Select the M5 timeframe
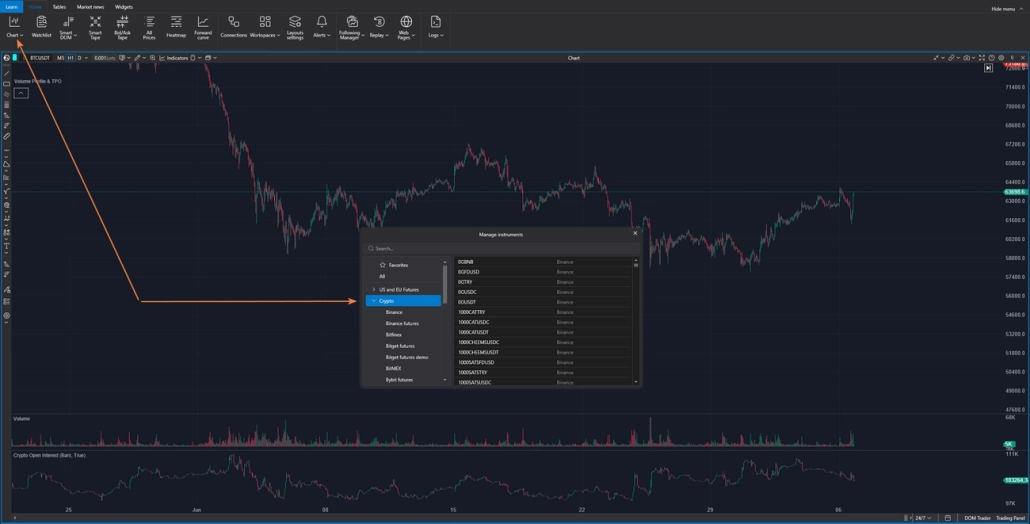 coord(60,58)
